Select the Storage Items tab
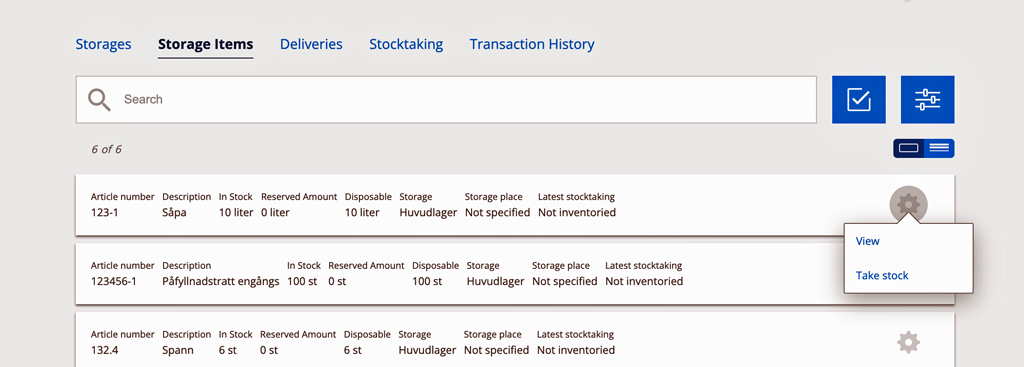 pos(206,44)
